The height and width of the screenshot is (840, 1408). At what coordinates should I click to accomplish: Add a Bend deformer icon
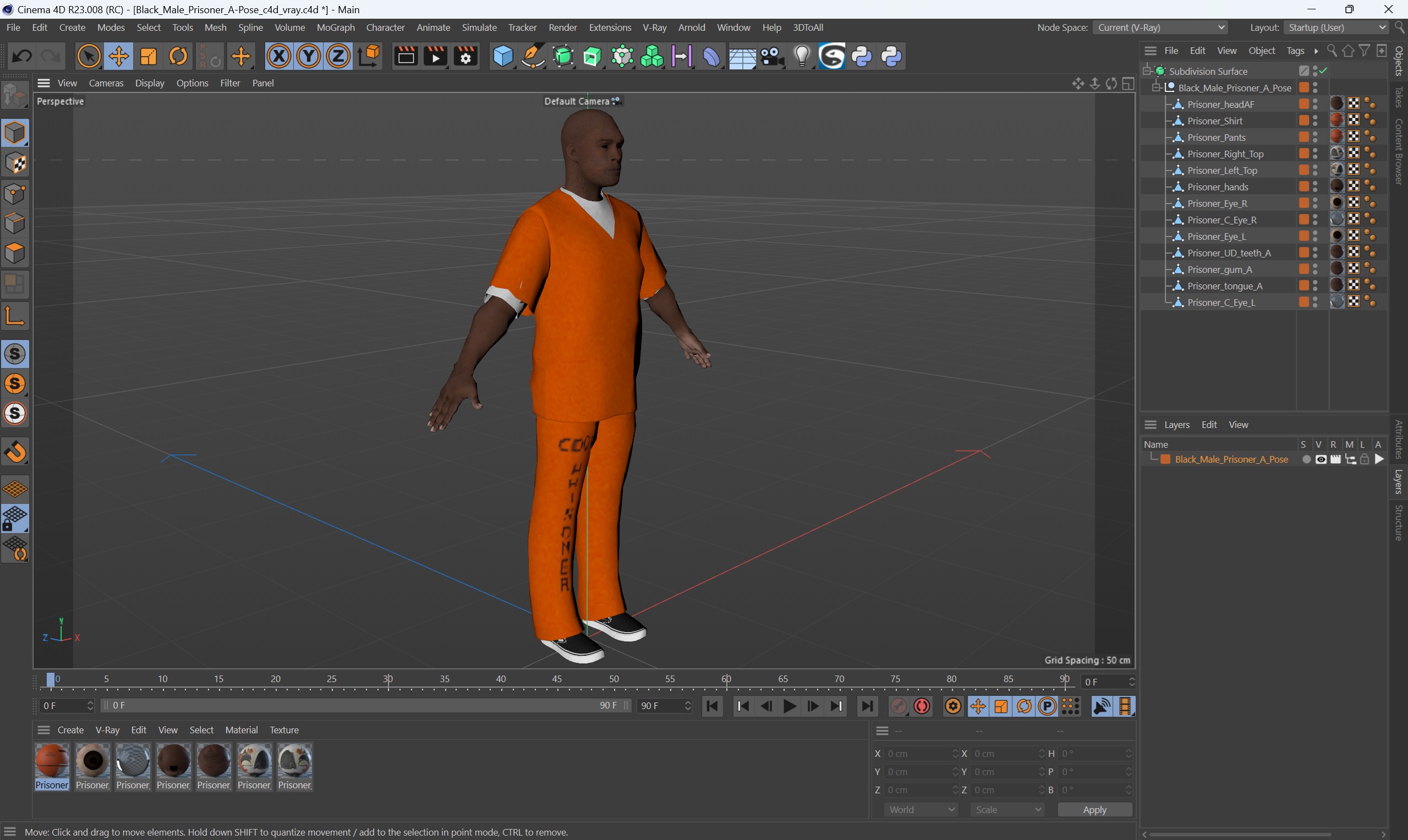[x=711, y=56]
